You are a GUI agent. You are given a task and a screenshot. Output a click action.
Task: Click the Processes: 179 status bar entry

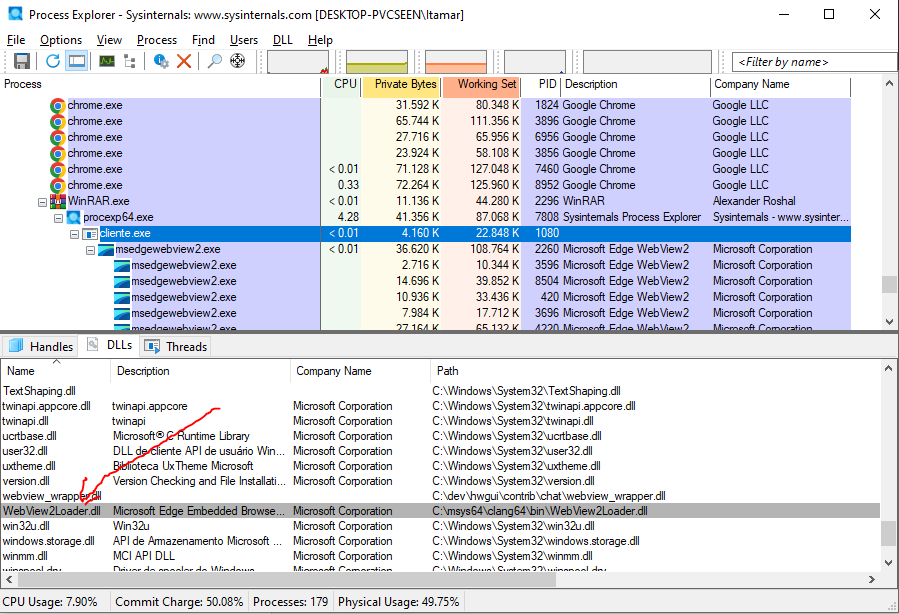tap(291, 602)
